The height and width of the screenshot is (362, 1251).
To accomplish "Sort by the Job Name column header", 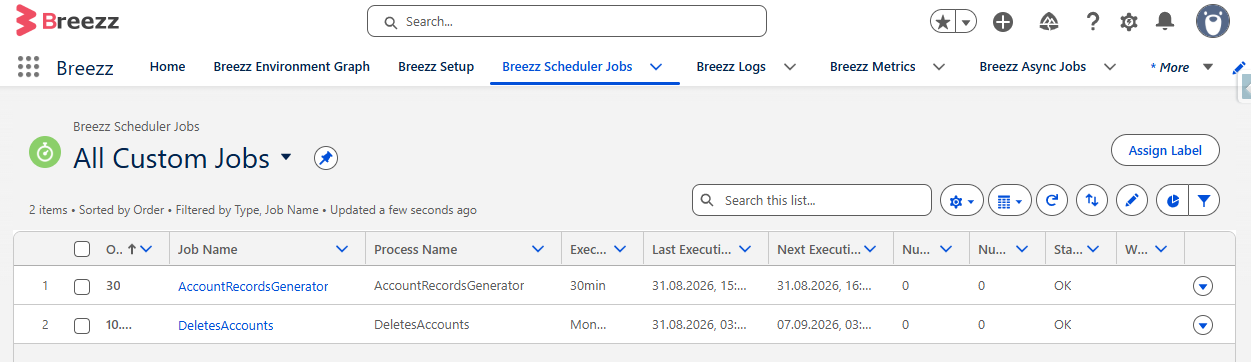I will 208,249.
